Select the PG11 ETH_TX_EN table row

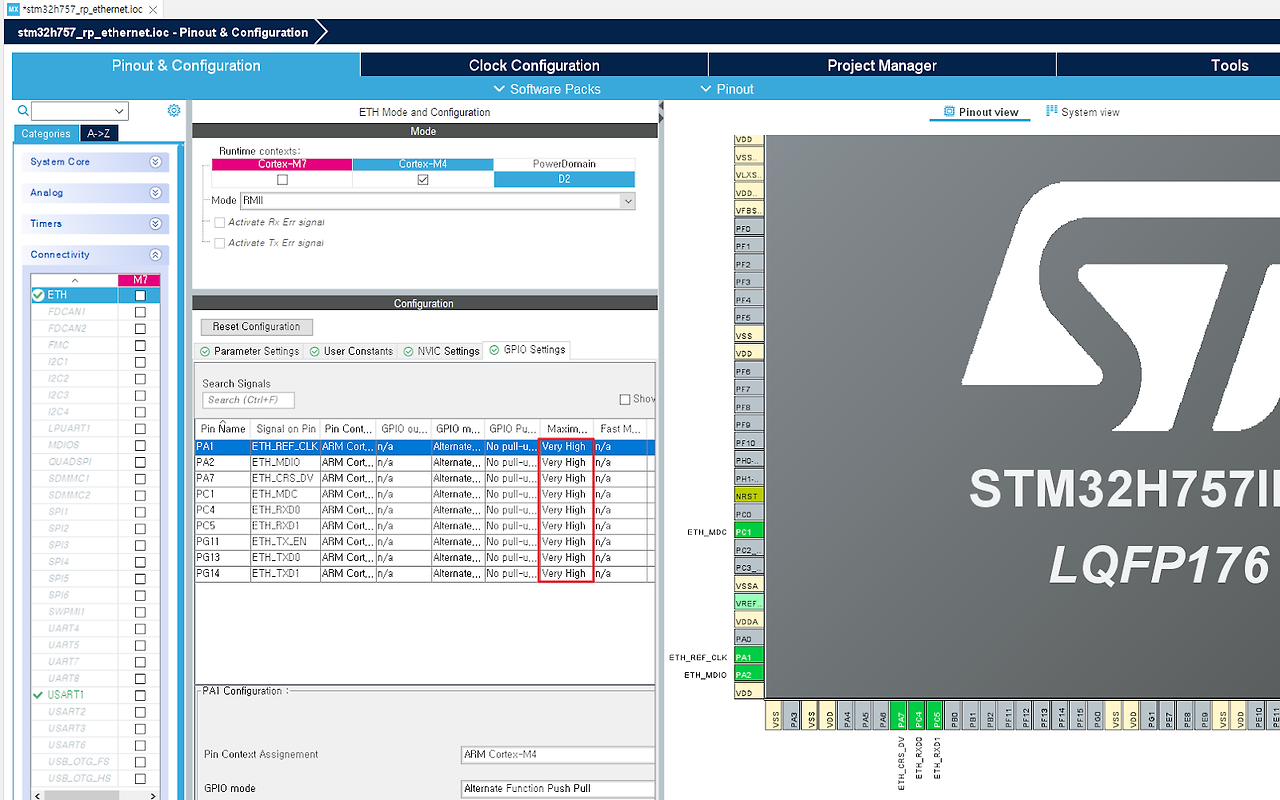click(x=425, y=541)
